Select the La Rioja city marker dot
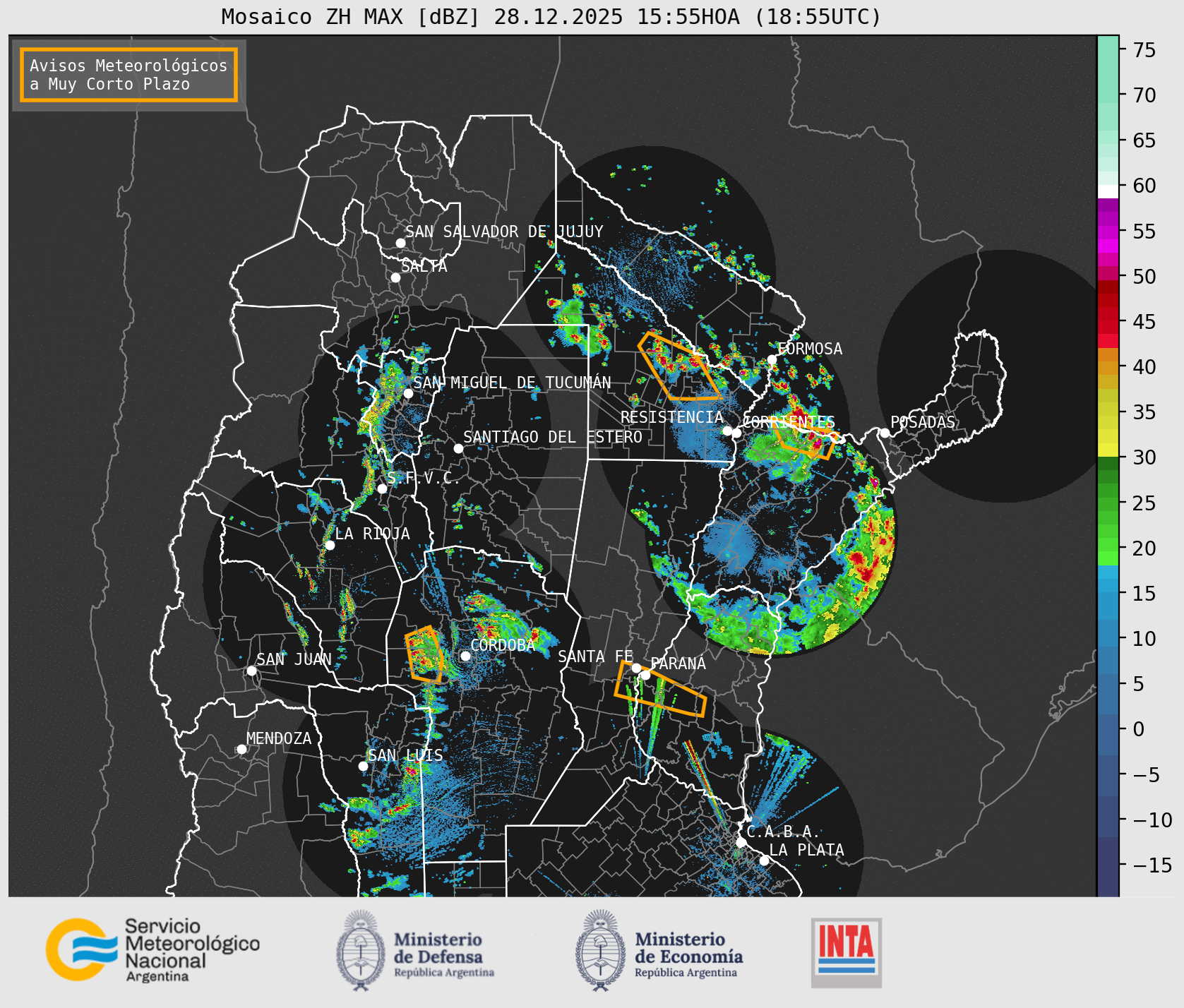 (x=330, y=545)
